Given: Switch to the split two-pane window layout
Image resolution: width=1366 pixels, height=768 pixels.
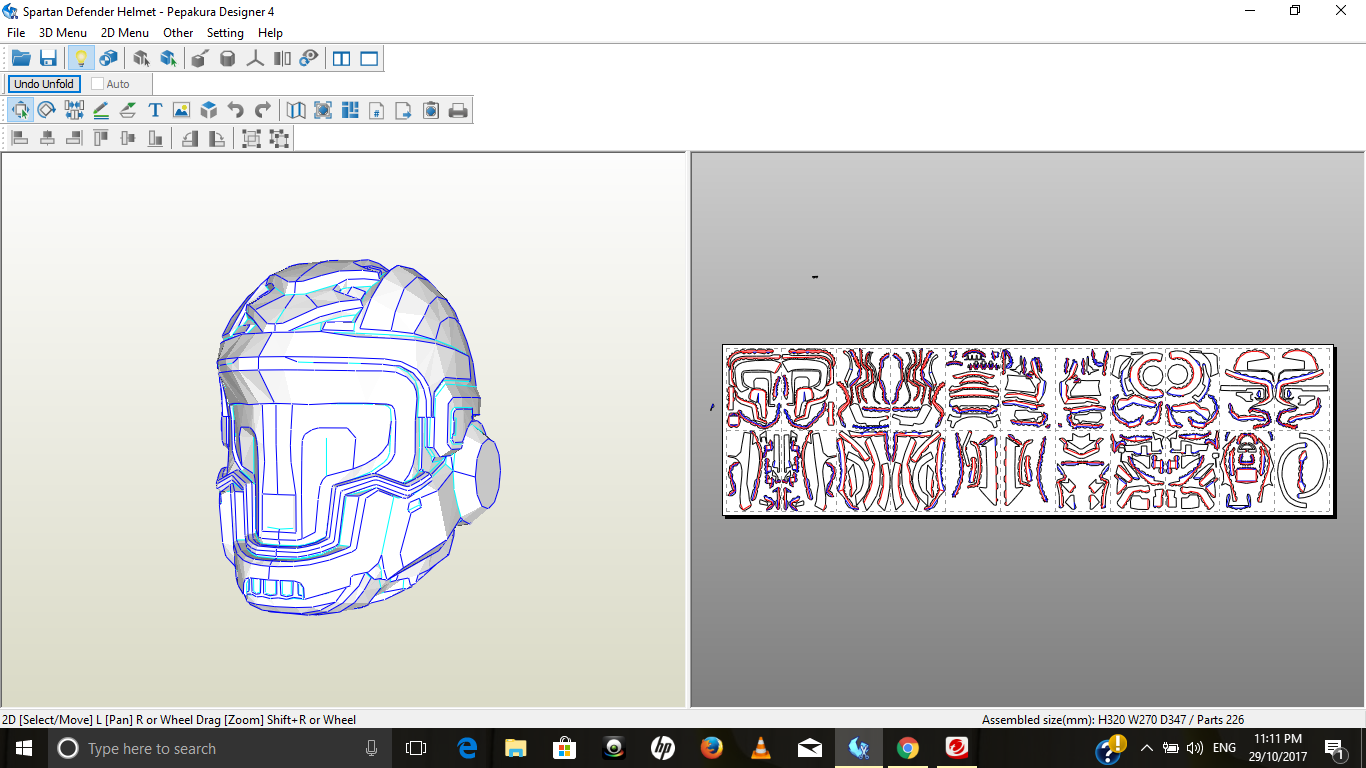Looking at the screenshot, I should point(342,59).
